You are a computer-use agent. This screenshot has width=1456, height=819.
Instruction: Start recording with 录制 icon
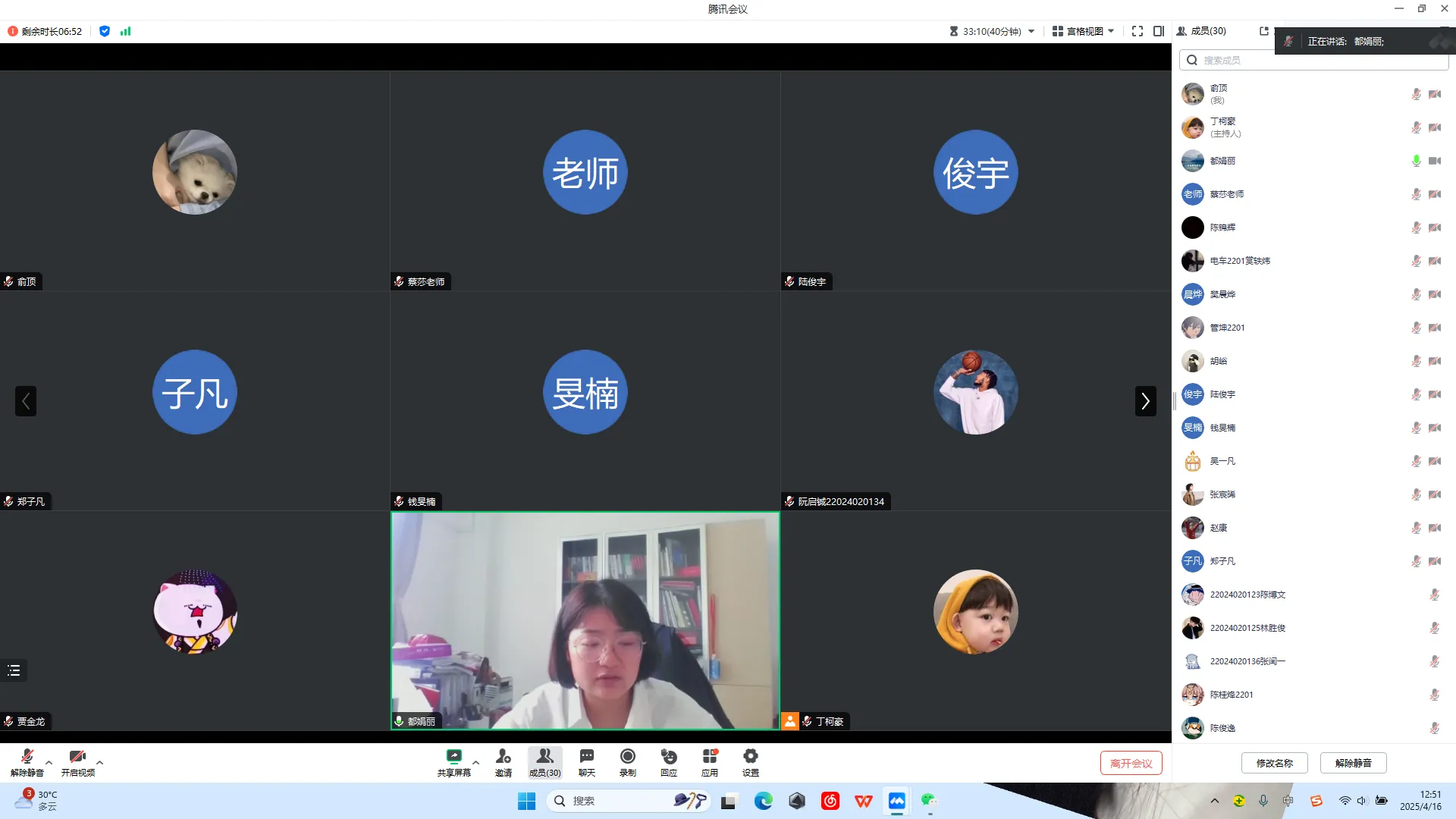627,757
